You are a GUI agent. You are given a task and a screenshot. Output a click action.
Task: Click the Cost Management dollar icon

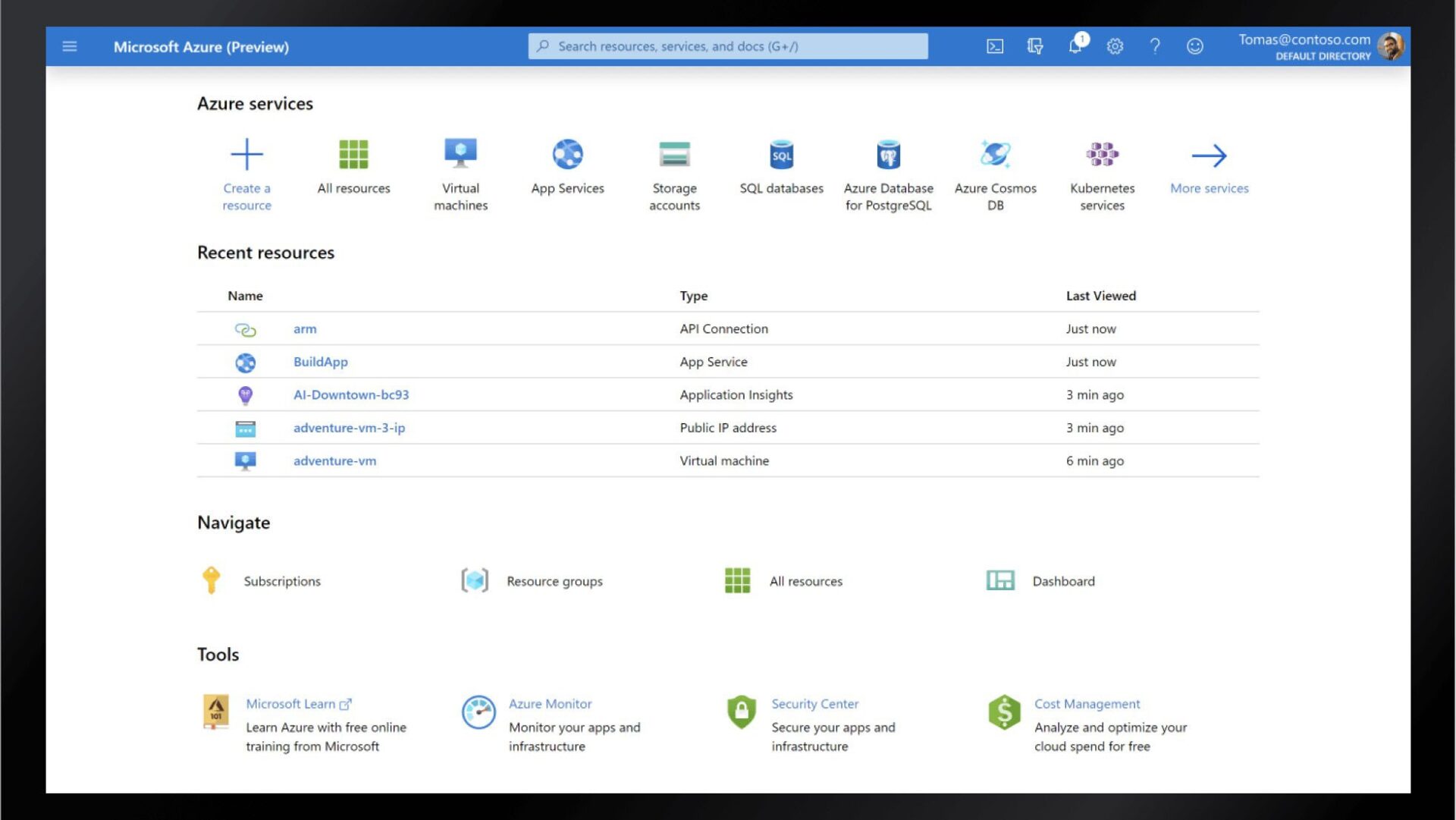1004,712
